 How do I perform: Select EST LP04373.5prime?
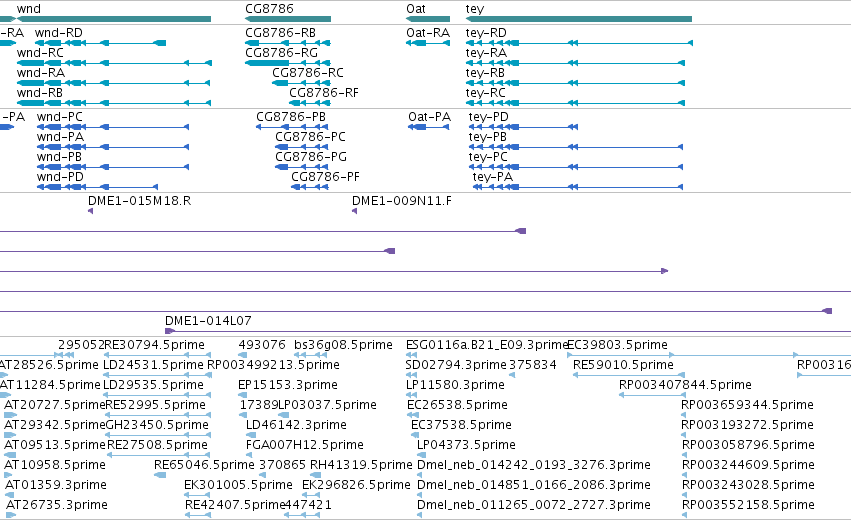(466, 445)
